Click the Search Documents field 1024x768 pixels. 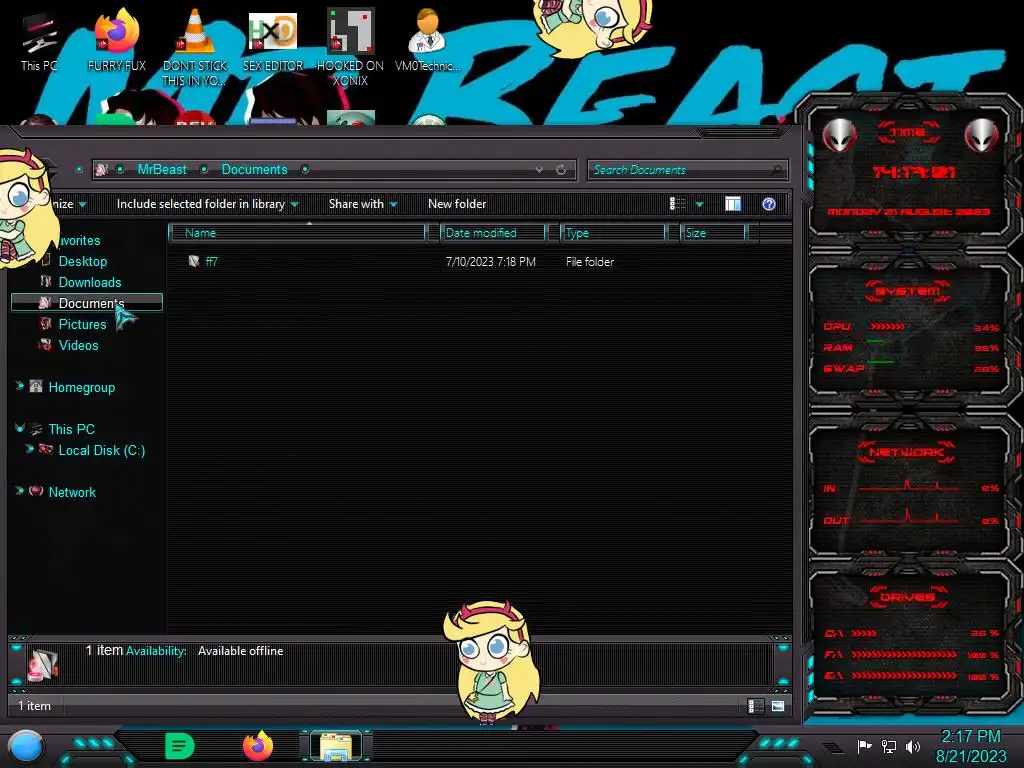click(688, 170)
